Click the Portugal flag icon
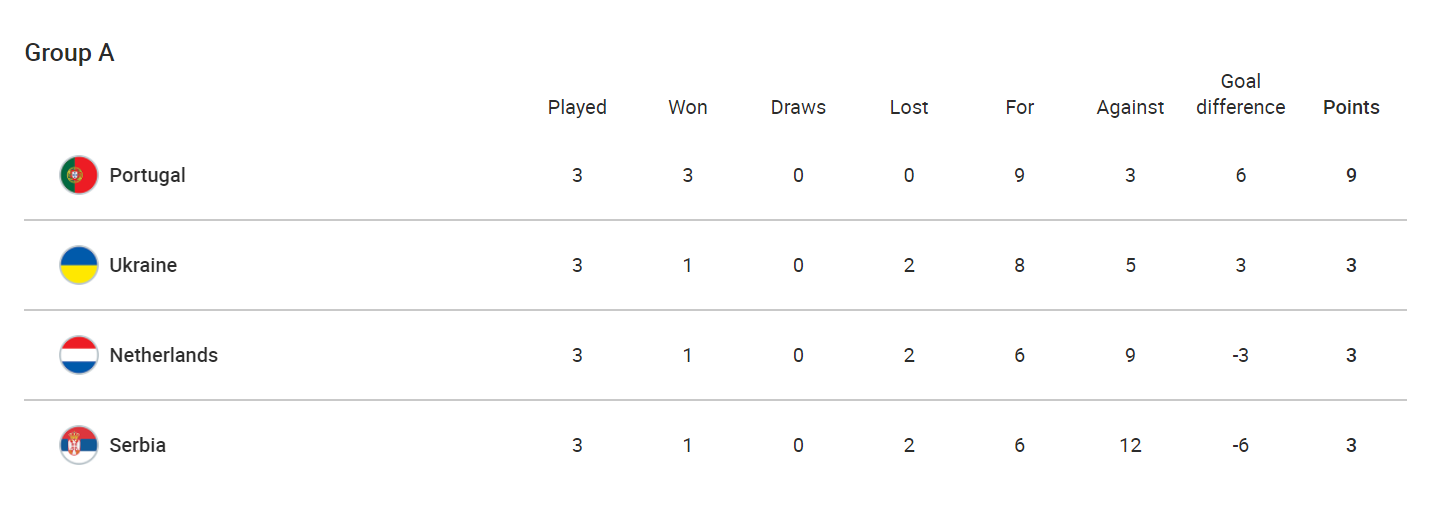Image resolution: width=1434 pixels, height=514 pixels. pos(78,175)
